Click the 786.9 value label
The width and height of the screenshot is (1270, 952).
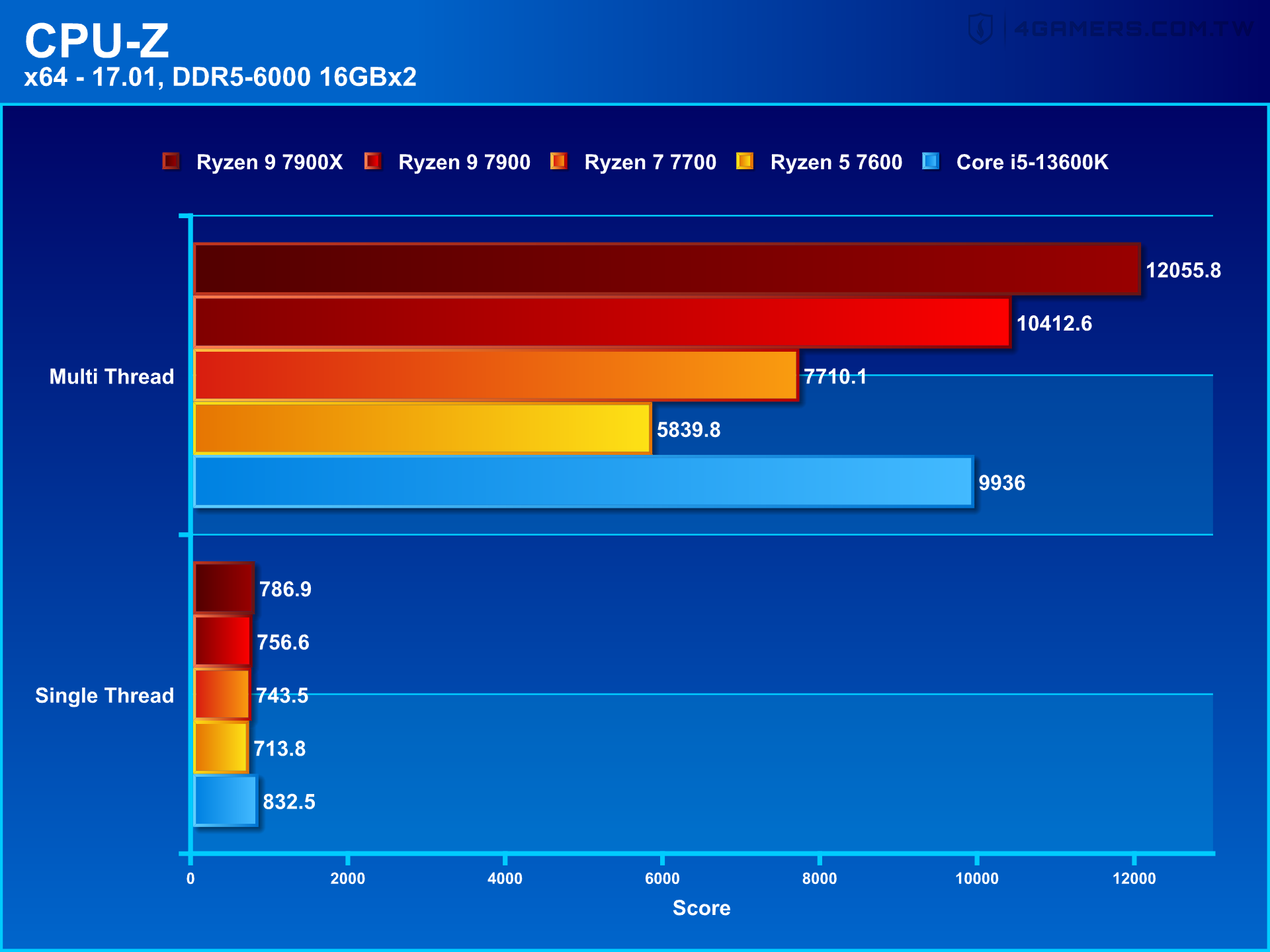click(285, 590)
